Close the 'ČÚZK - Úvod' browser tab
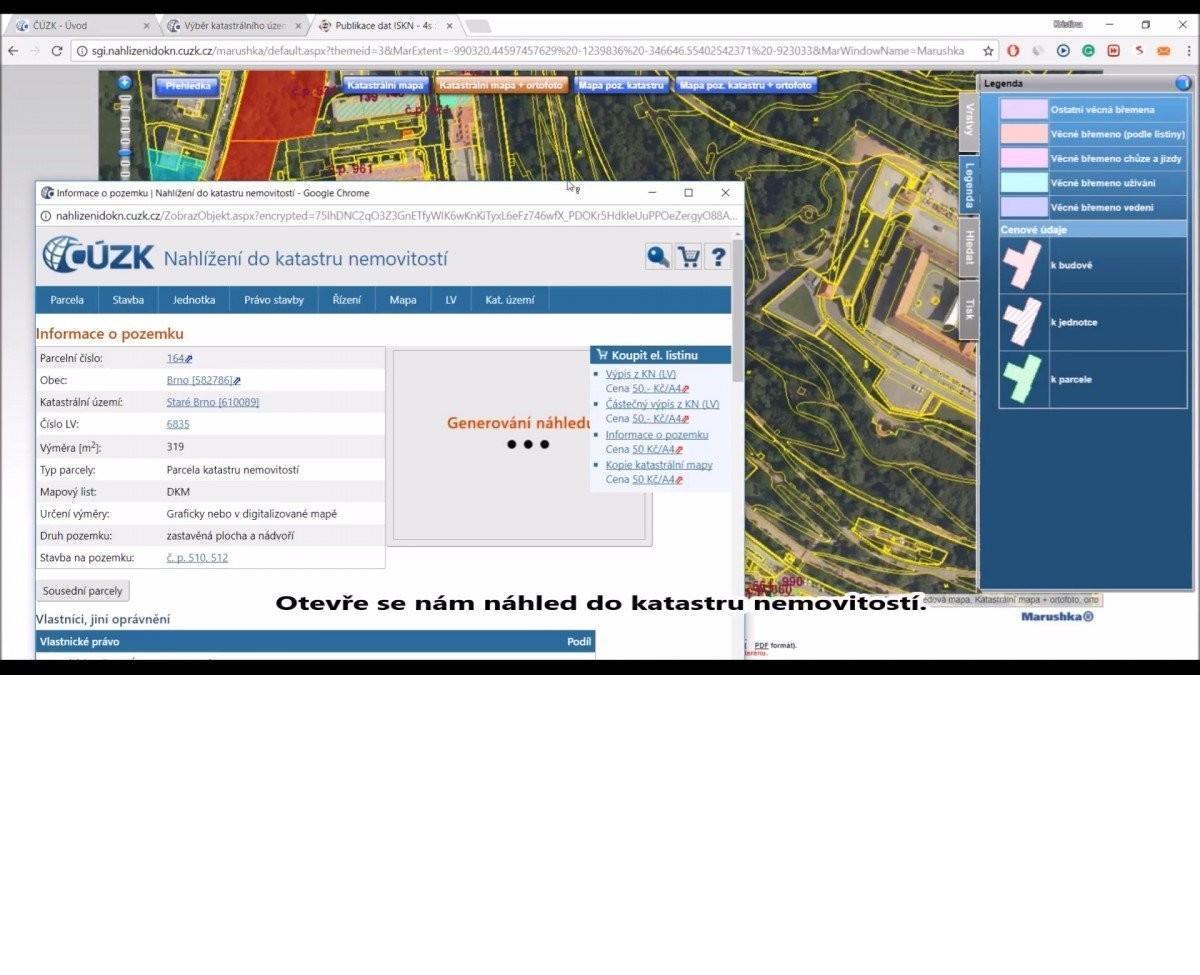The image size is (1200, 975). pos(146,26)
